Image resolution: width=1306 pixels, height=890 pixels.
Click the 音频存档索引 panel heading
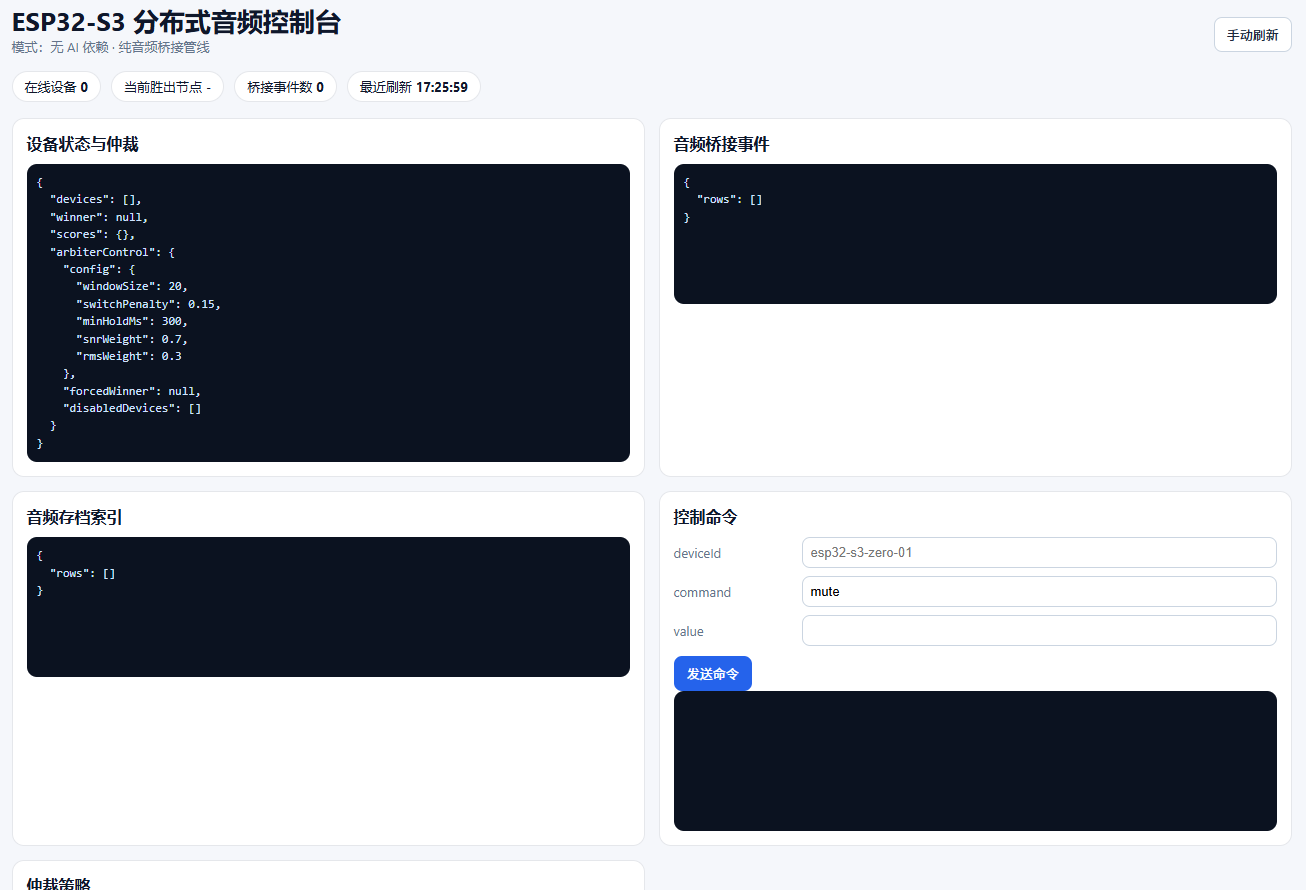(75, 518)
